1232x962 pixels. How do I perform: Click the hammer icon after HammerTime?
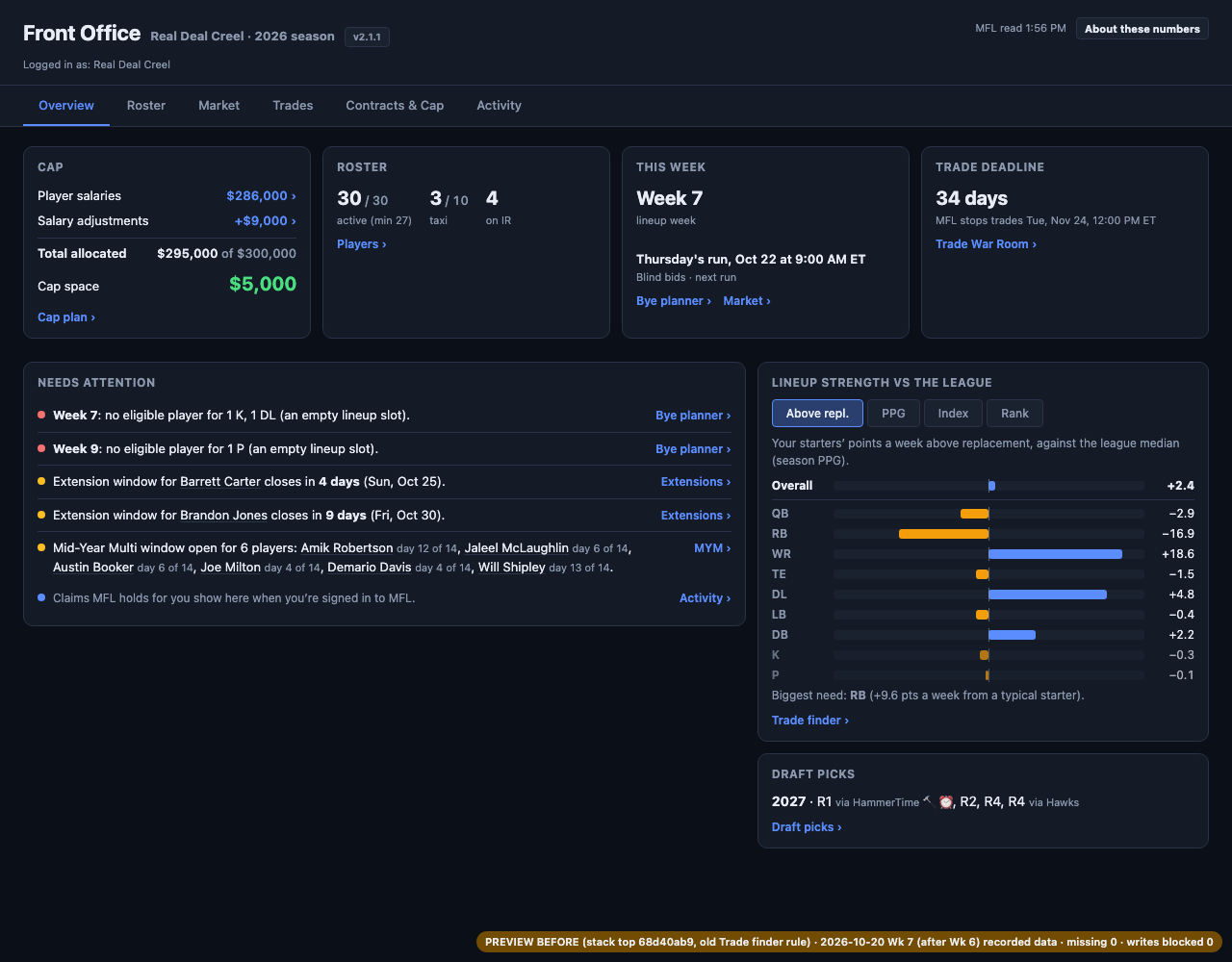click(x=927, y=800)
